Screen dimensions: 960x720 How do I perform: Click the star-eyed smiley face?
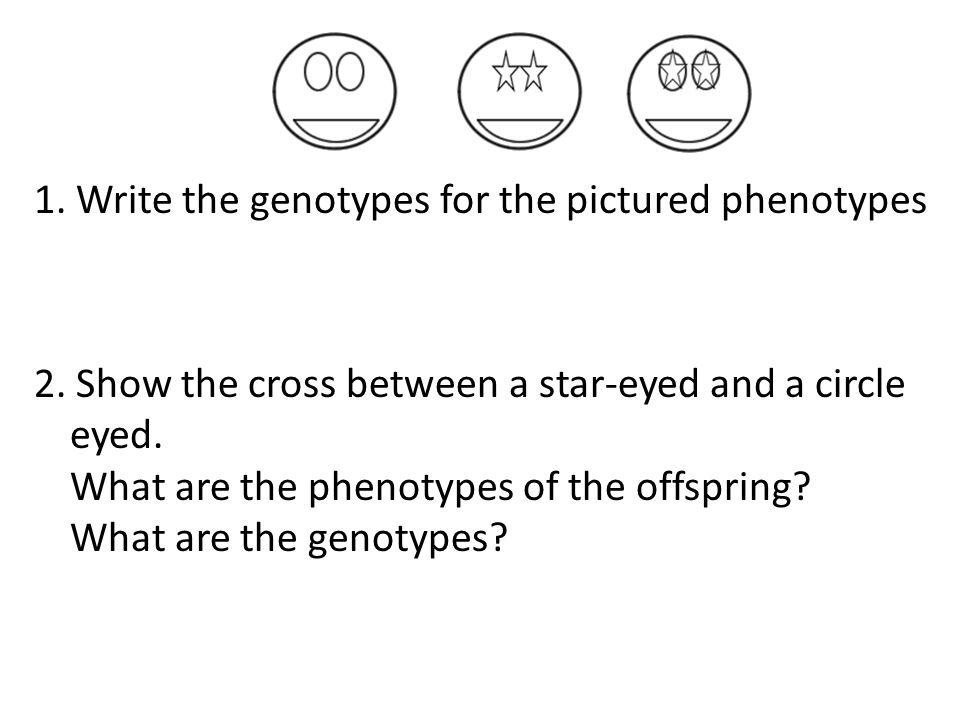(x=519, y=91)
